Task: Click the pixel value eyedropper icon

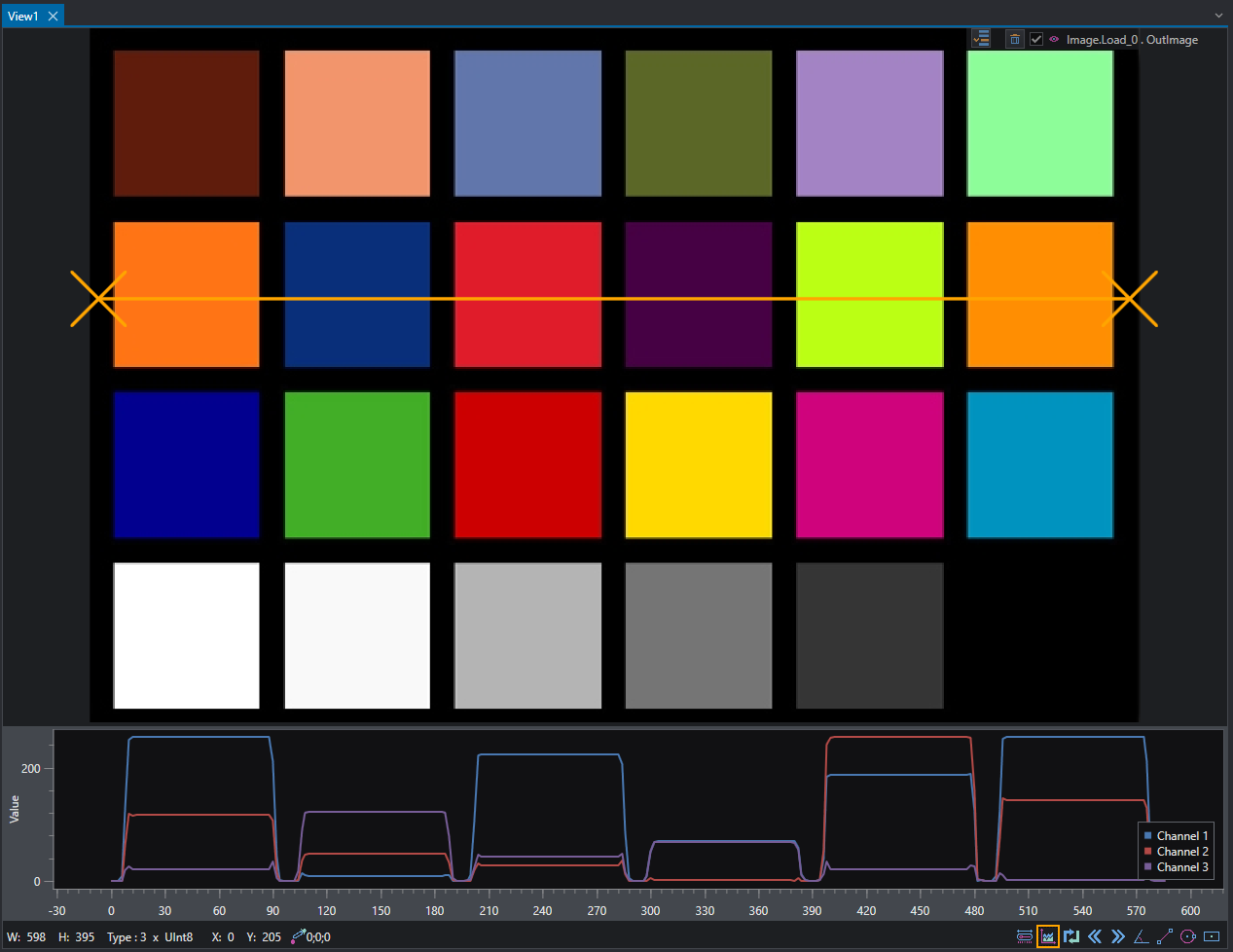Action: click(298, 936)
